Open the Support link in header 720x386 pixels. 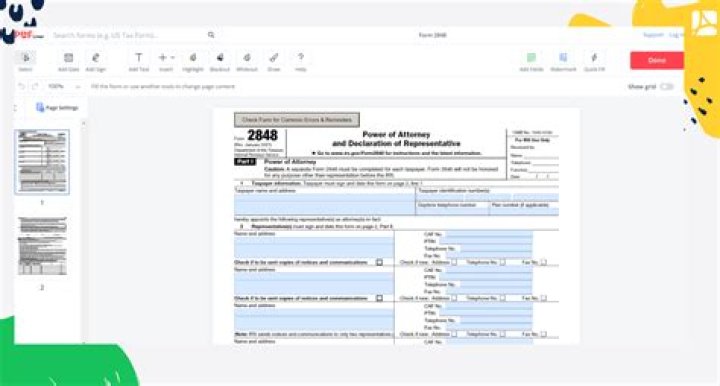coord(653,35)
